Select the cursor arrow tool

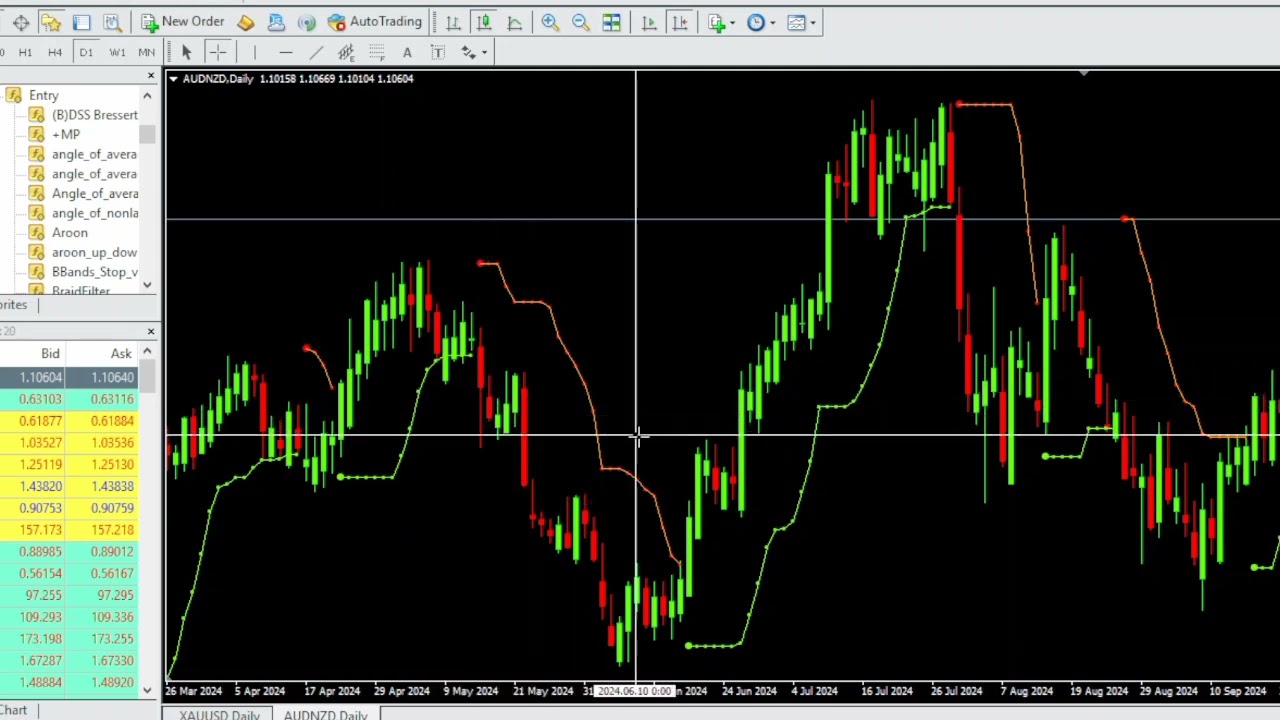point(186,52)
